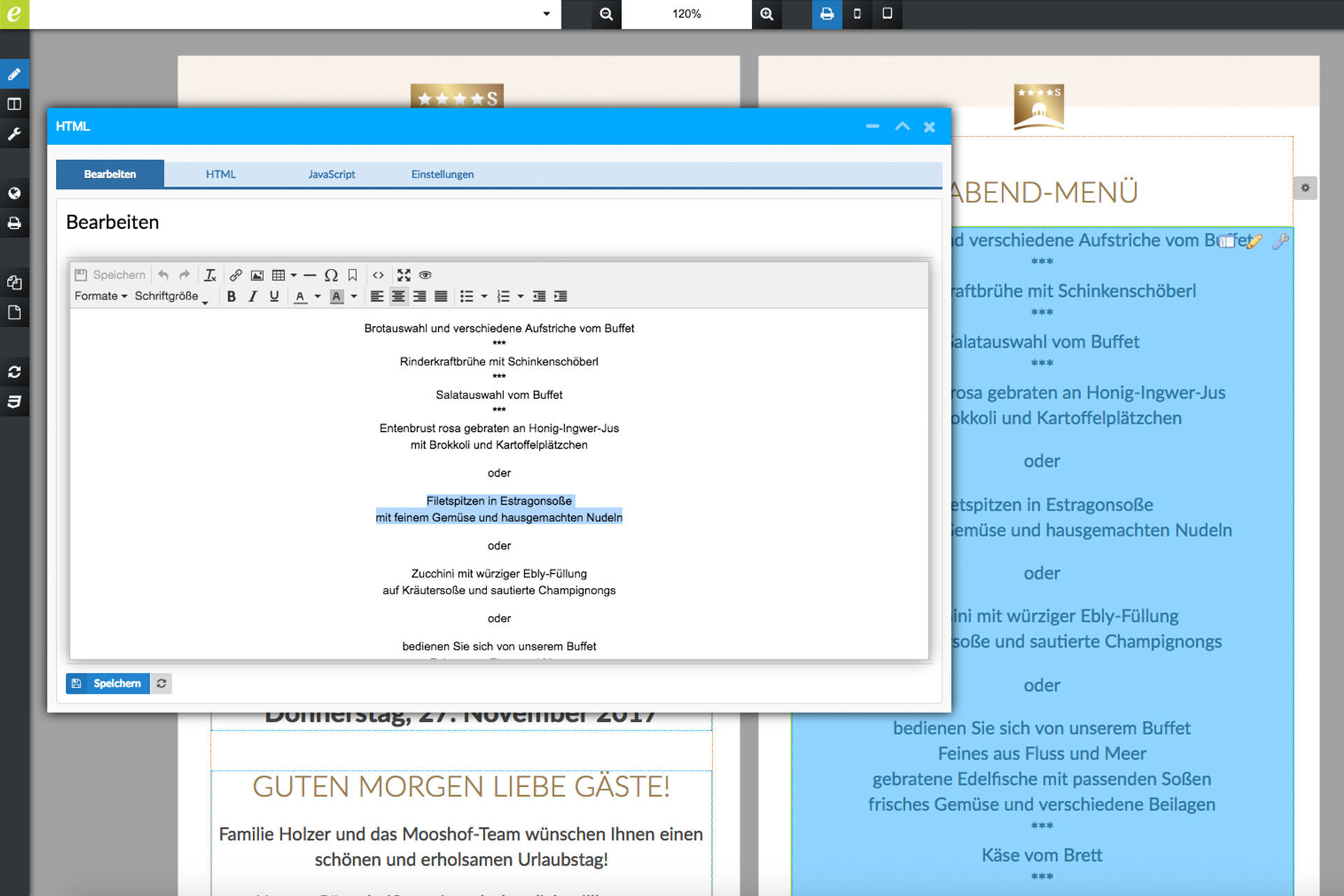The image size is (1344, 896).
Task: Collapse the HTML dialog with the chevron up
Action: [902, 127]
